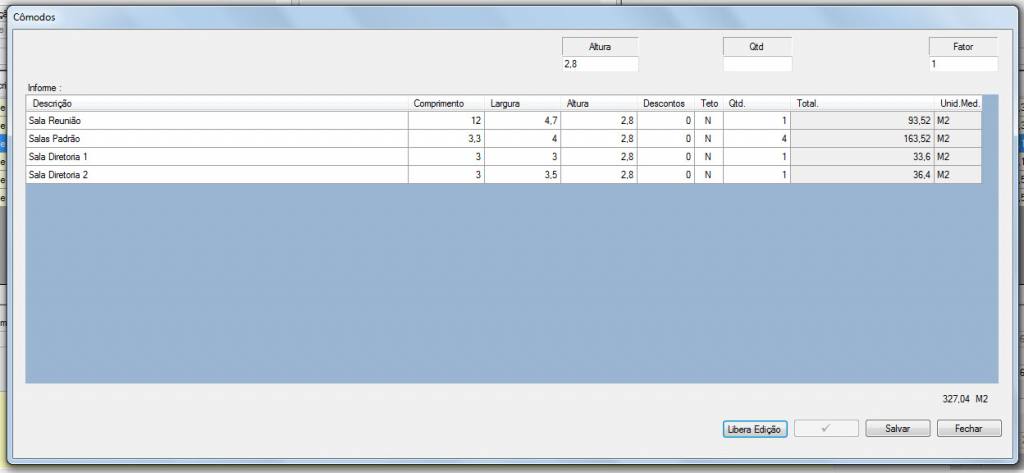Click Total cell 163,52

[862, 139]
